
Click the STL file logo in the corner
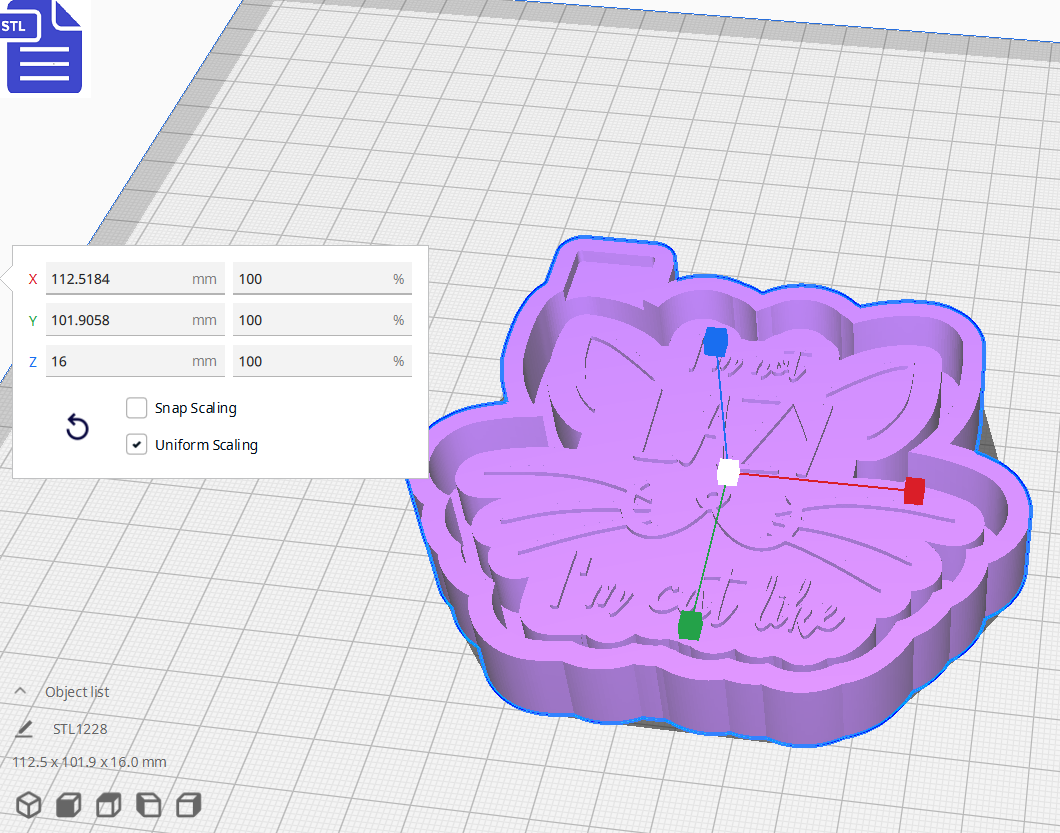[x=44, y=47]
